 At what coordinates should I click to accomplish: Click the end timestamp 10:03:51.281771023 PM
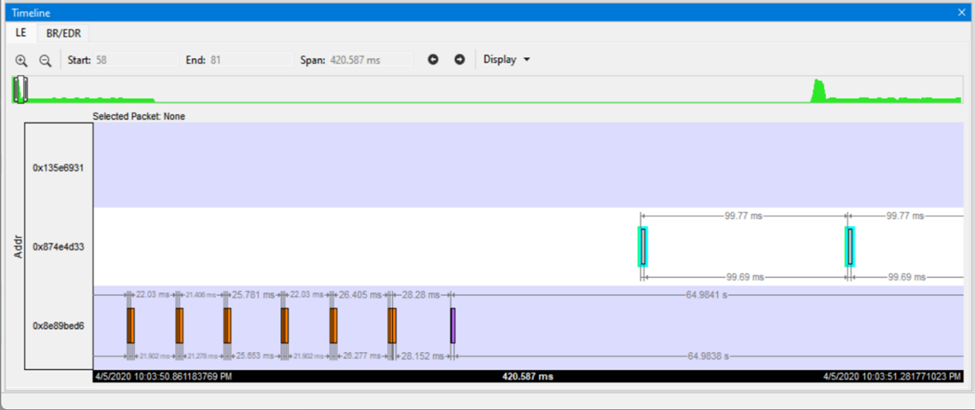tap(892, 376)
